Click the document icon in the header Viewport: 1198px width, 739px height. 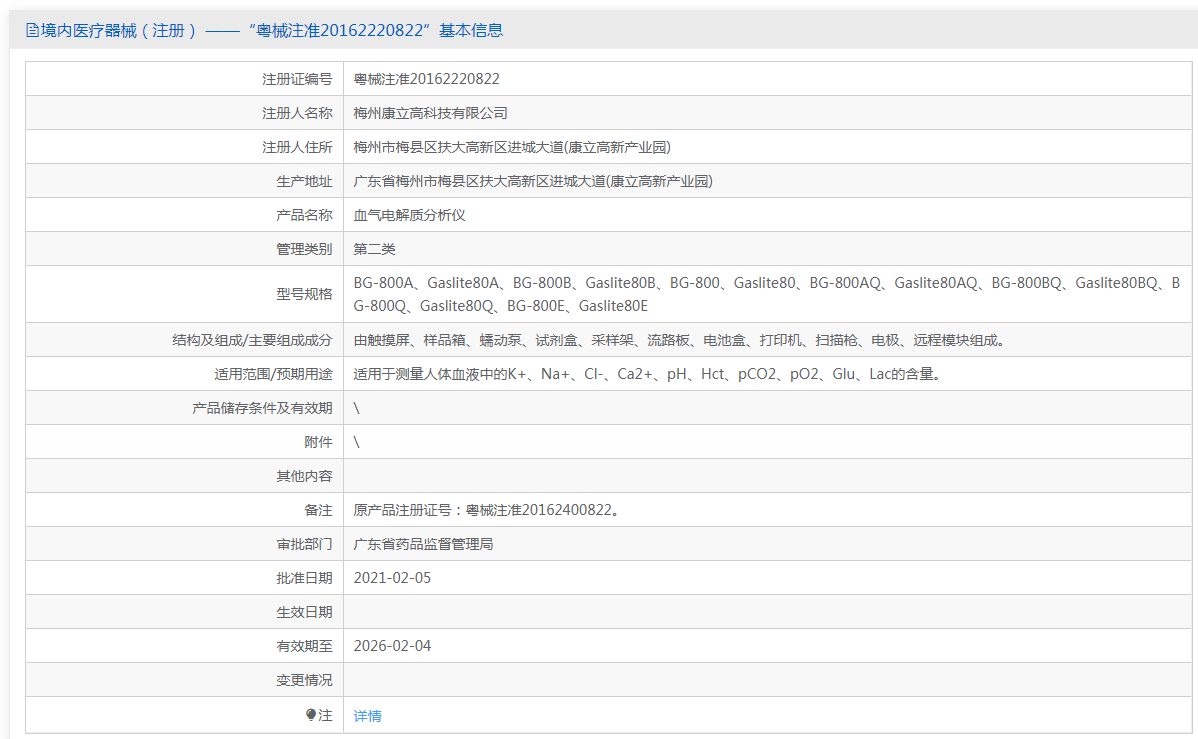coord(32,30)
